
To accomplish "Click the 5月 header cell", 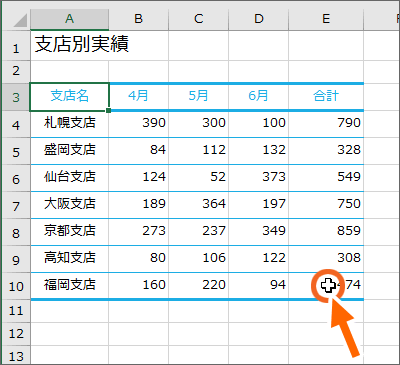I will coord(199,97).
